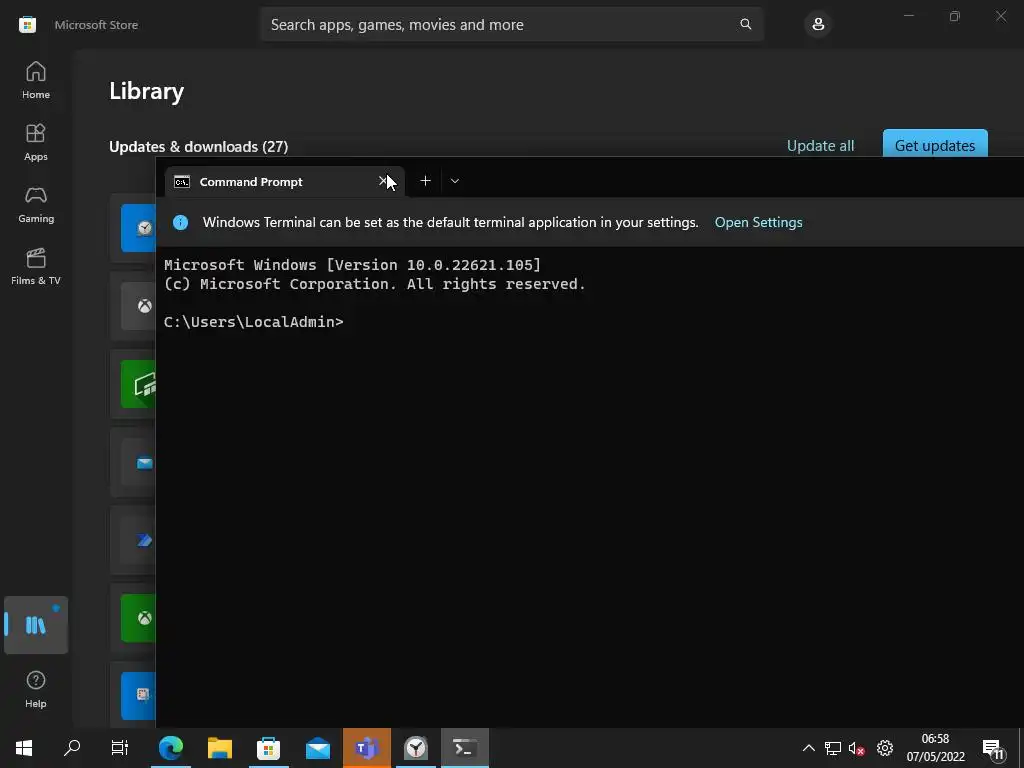Close the Command Prompt tab
This screenshot has width=1024, height=768.
coord(383,181)
